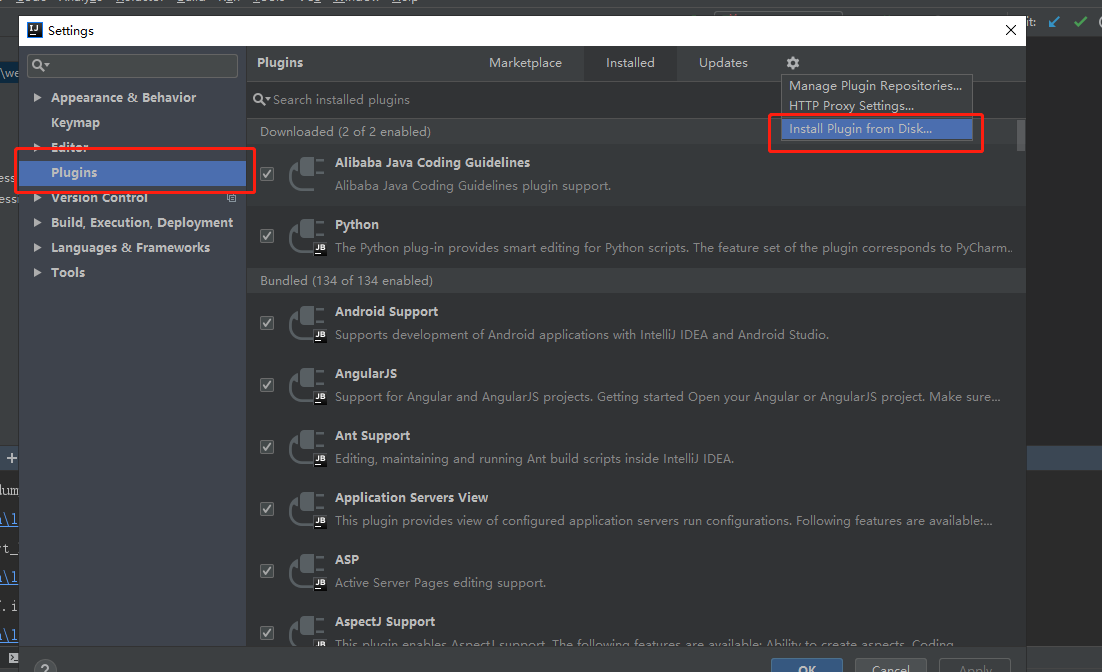Choose Manage Plugin Repositories menu entry
Screen dimensions: 1102x672
(876, 86)
